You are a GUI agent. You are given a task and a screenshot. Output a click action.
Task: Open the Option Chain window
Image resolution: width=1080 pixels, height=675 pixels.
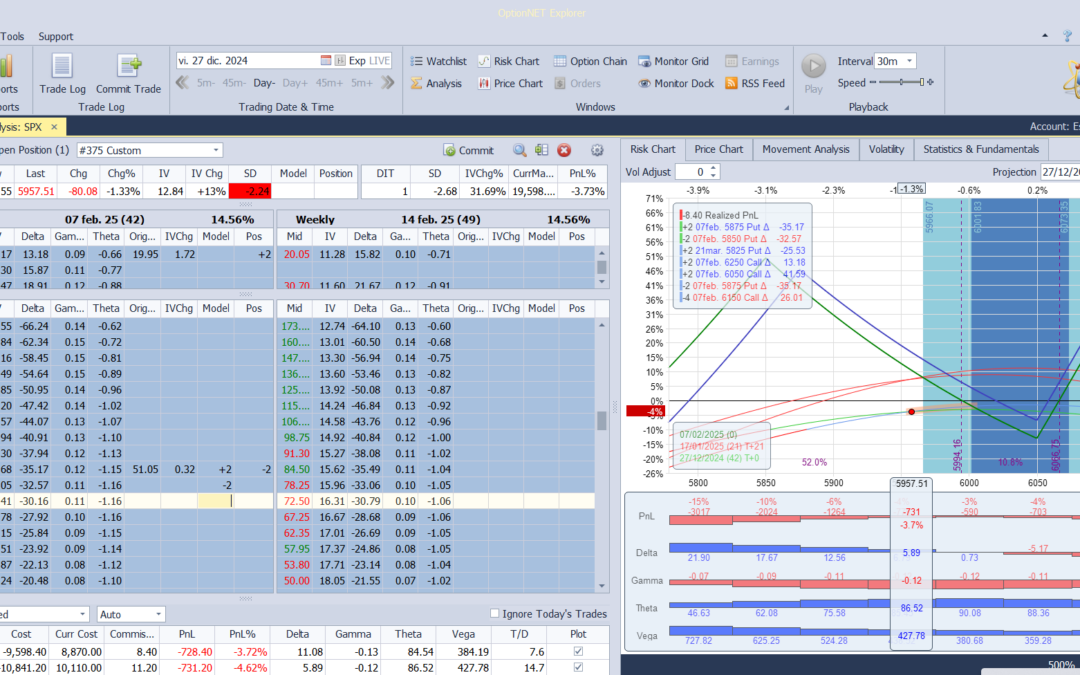pyautogui.click(x=590, y=61)
